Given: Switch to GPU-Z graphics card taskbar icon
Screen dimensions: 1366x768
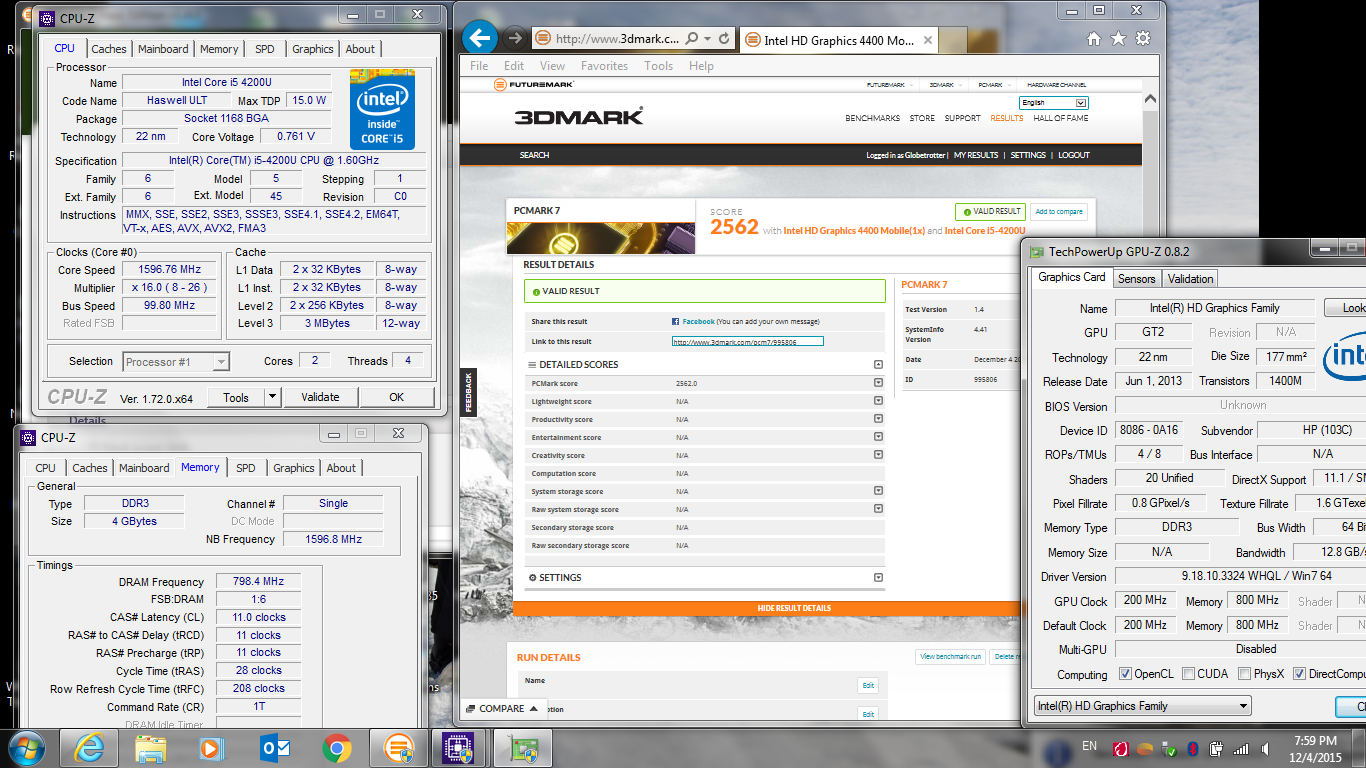Looking at the screenshot, I should pyautogui.click(x=523, y=748).
